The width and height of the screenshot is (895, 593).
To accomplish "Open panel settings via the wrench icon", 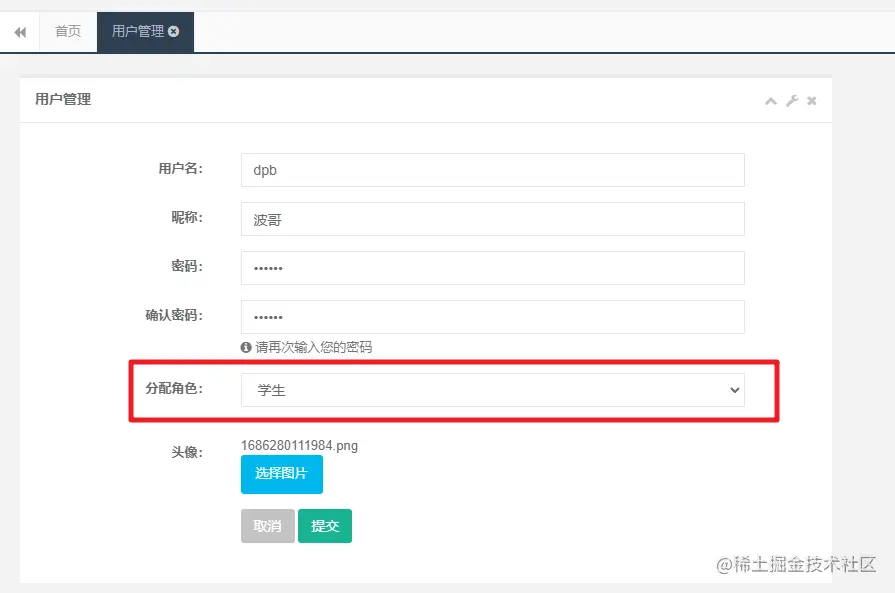I will point(792,101).
